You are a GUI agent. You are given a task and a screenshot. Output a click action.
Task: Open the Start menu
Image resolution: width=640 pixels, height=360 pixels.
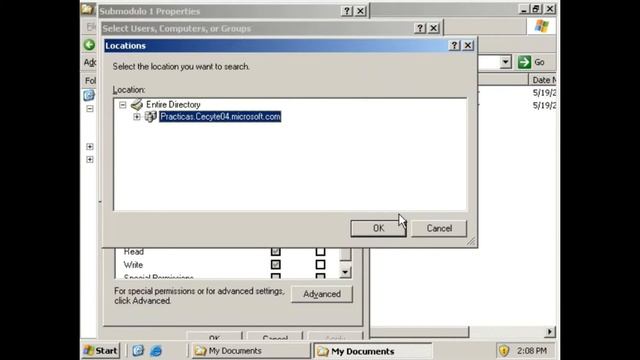[101, 351]
